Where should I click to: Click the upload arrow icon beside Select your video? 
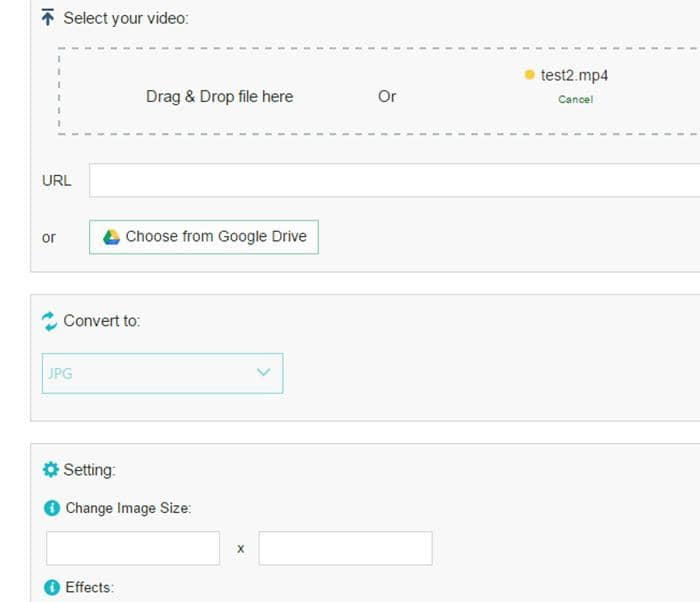(47, 17)
